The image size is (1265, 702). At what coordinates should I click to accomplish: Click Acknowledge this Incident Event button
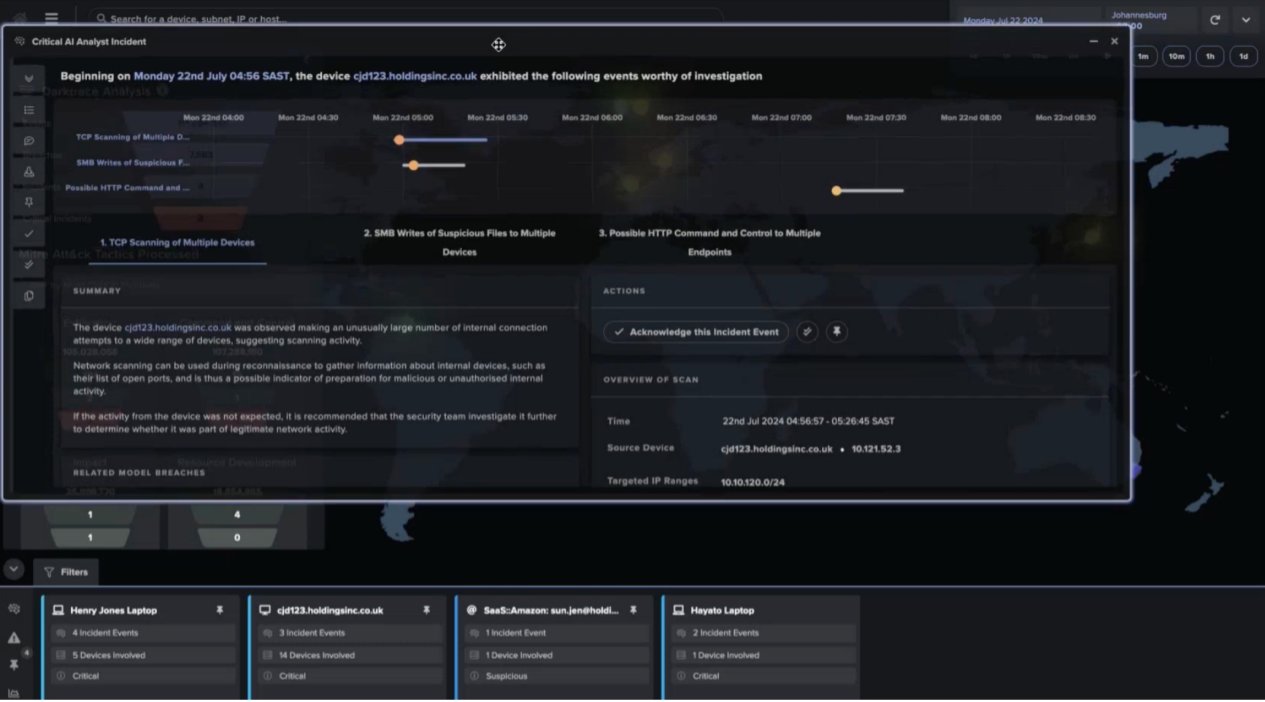tap(696, 332)
